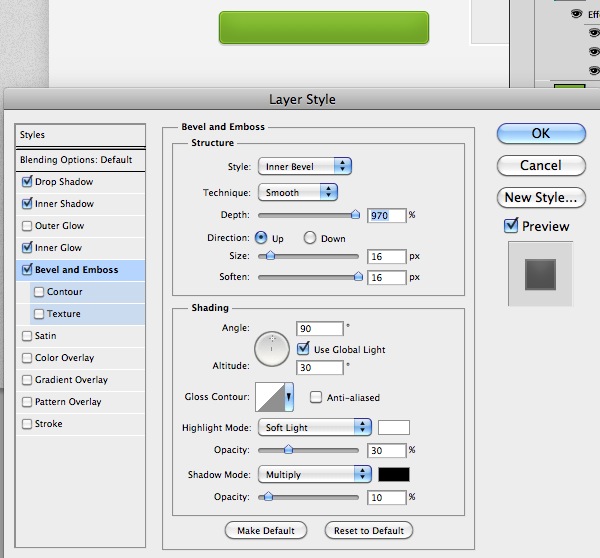Toggle the Inner Shadow checkbox
The height and width of the screenshot is (558, 600).
click(27, 203)
